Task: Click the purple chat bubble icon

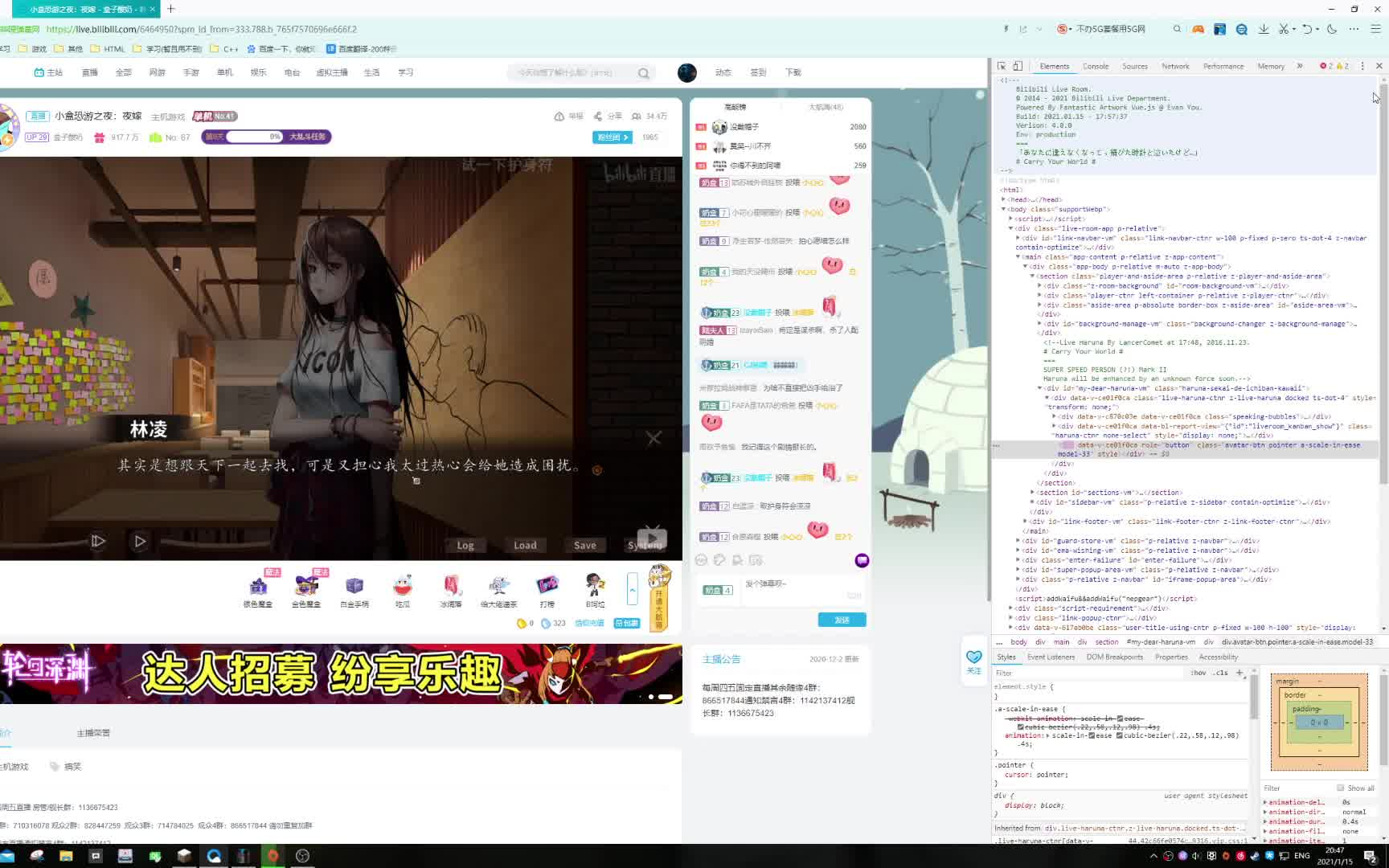Action: (862, 560)
